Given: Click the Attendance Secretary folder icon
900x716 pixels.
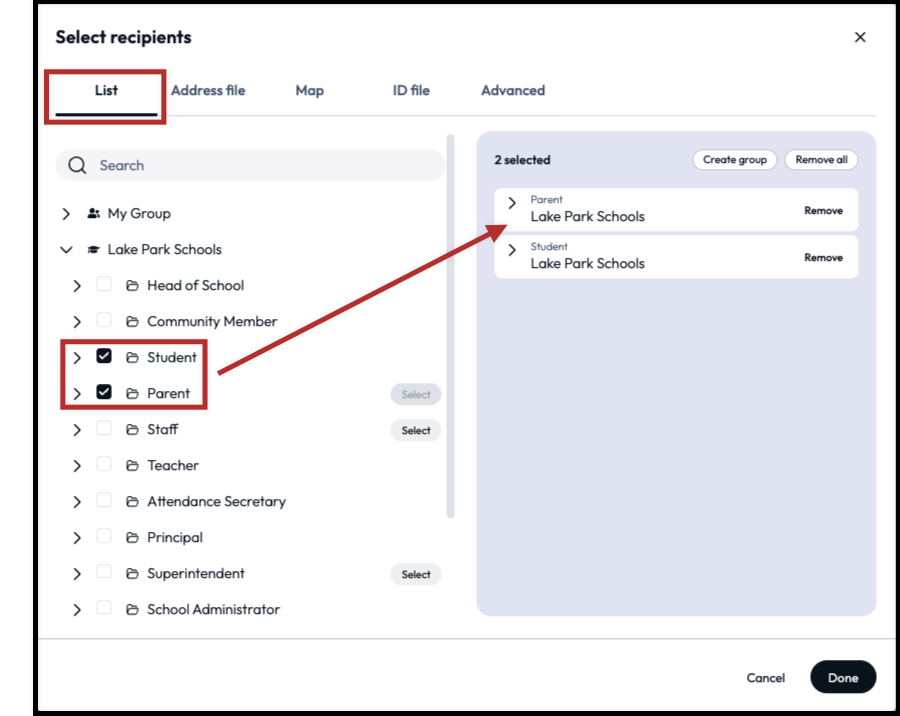Looking at the screenshot, I should click(x=132, y=502).
